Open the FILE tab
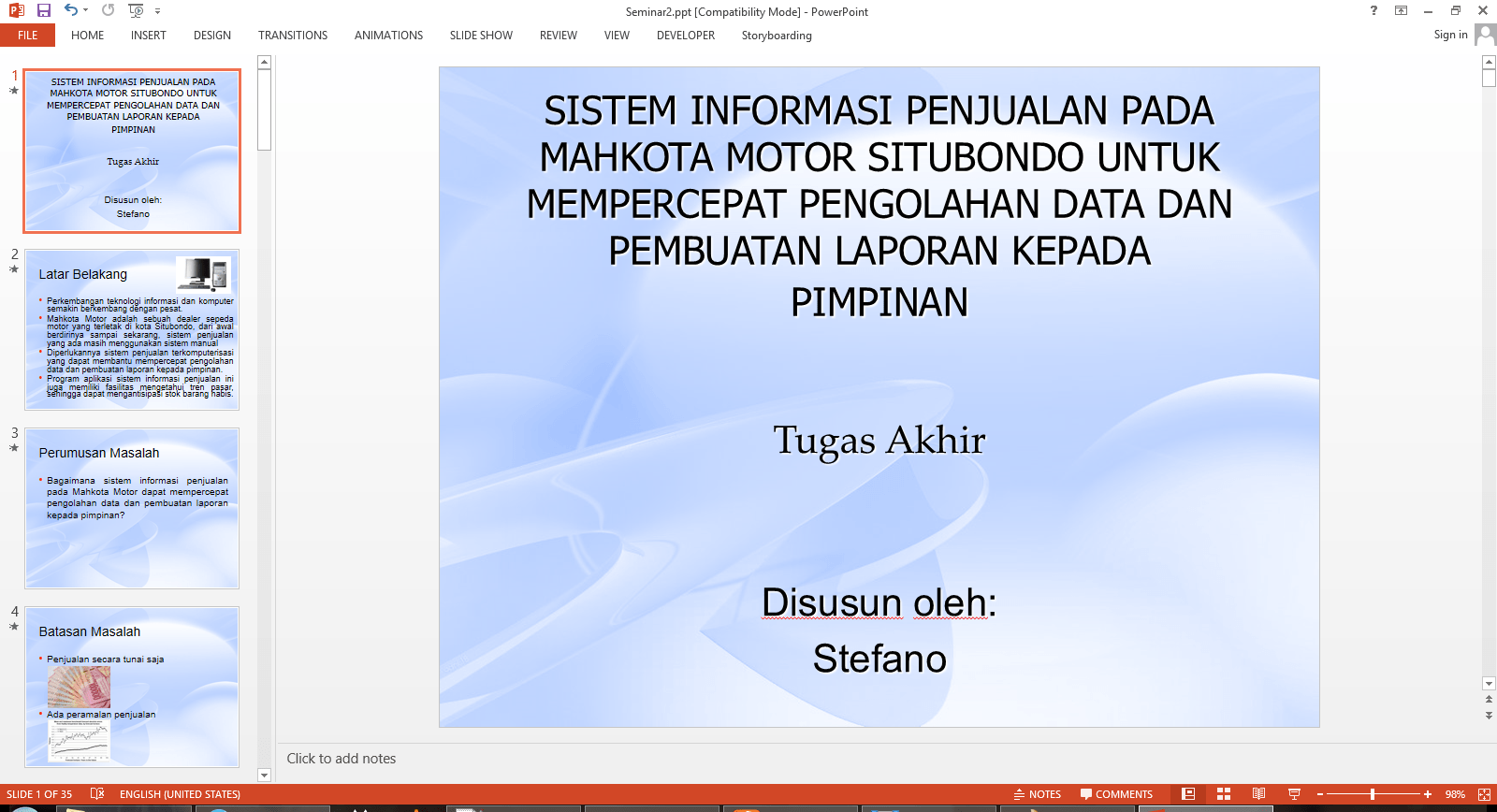This screenshot has width=1497, height=812. tap(28, 36)
